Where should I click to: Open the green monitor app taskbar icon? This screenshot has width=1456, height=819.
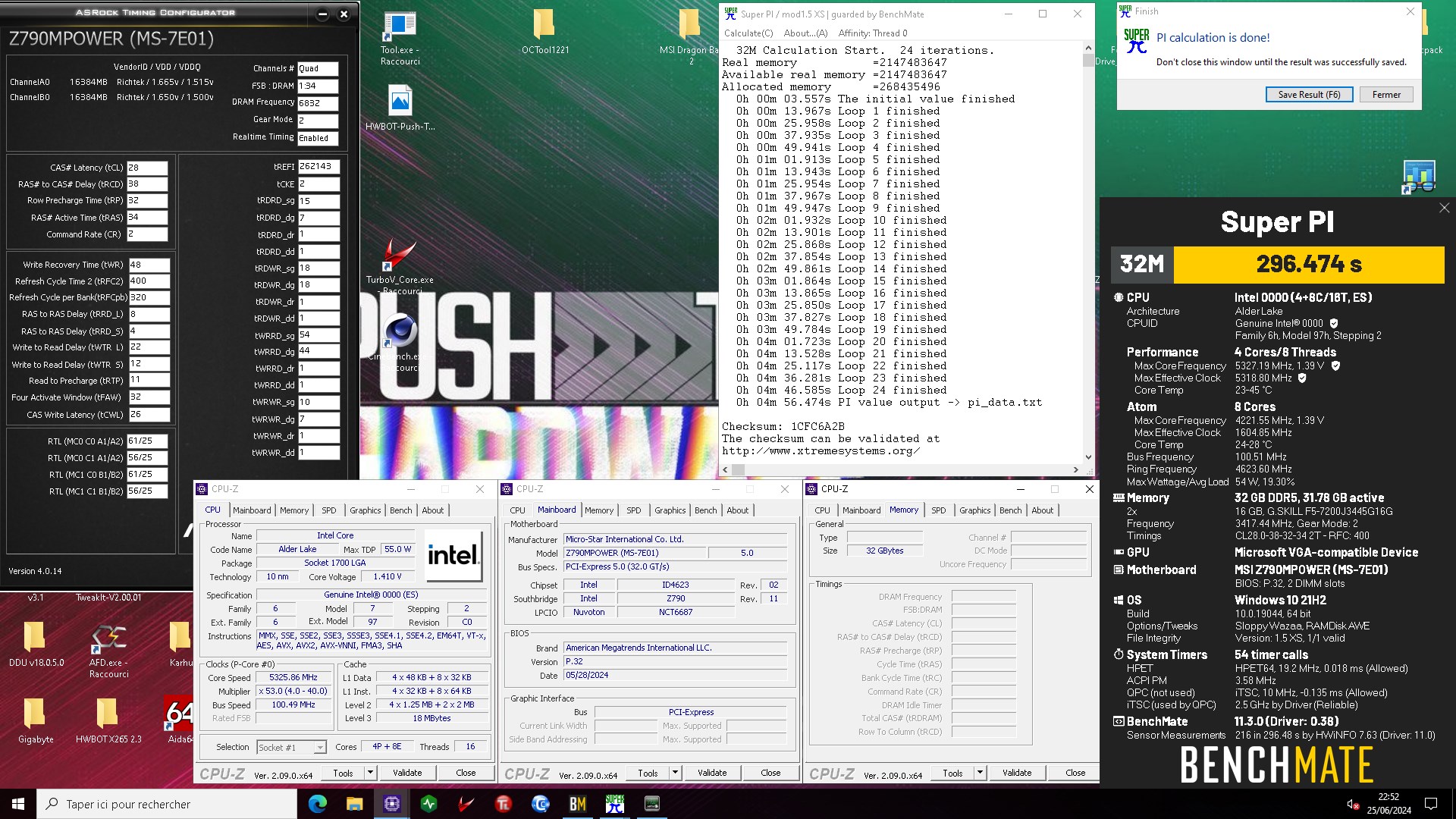tap(429, 804)
